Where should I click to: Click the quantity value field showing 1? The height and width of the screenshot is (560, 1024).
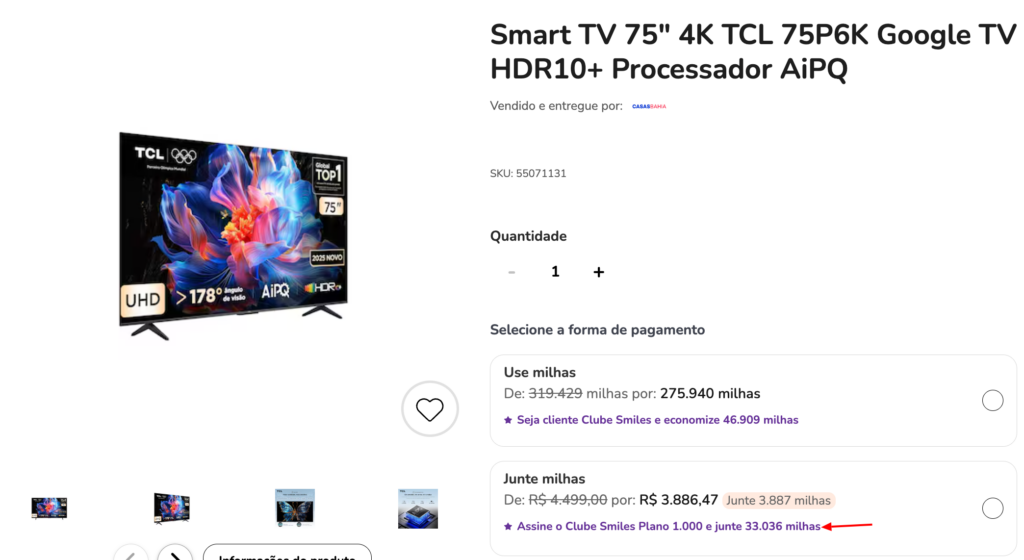point(555,272)
